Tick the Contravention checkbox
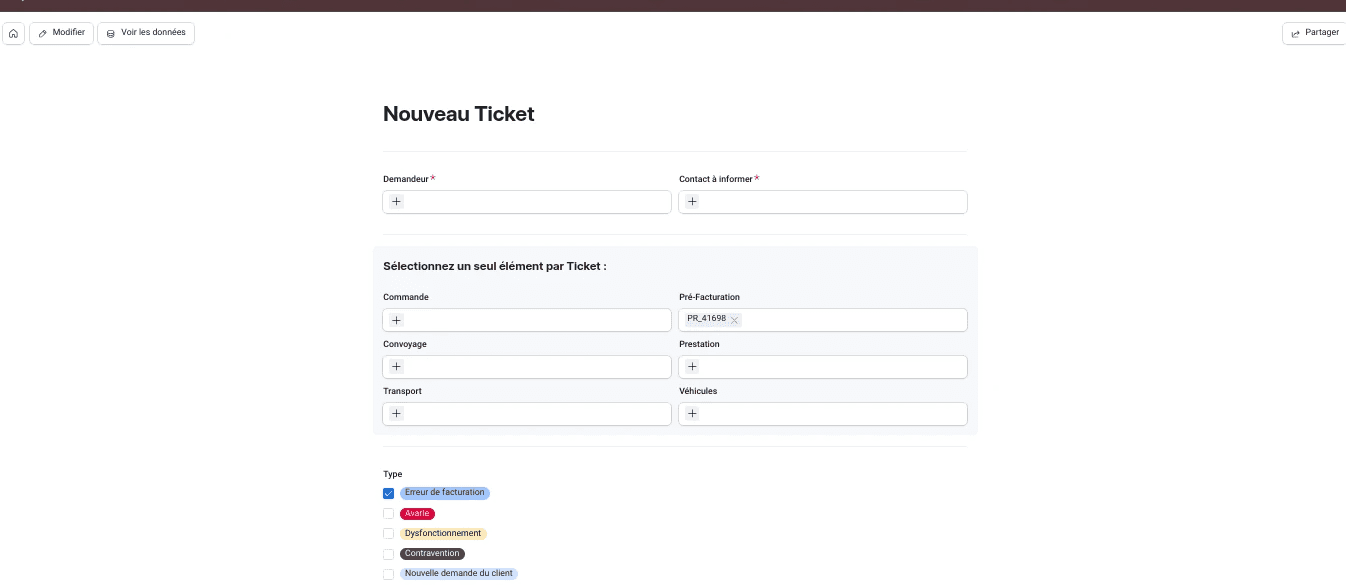The image size is (1346, 585). pos(389,554)
